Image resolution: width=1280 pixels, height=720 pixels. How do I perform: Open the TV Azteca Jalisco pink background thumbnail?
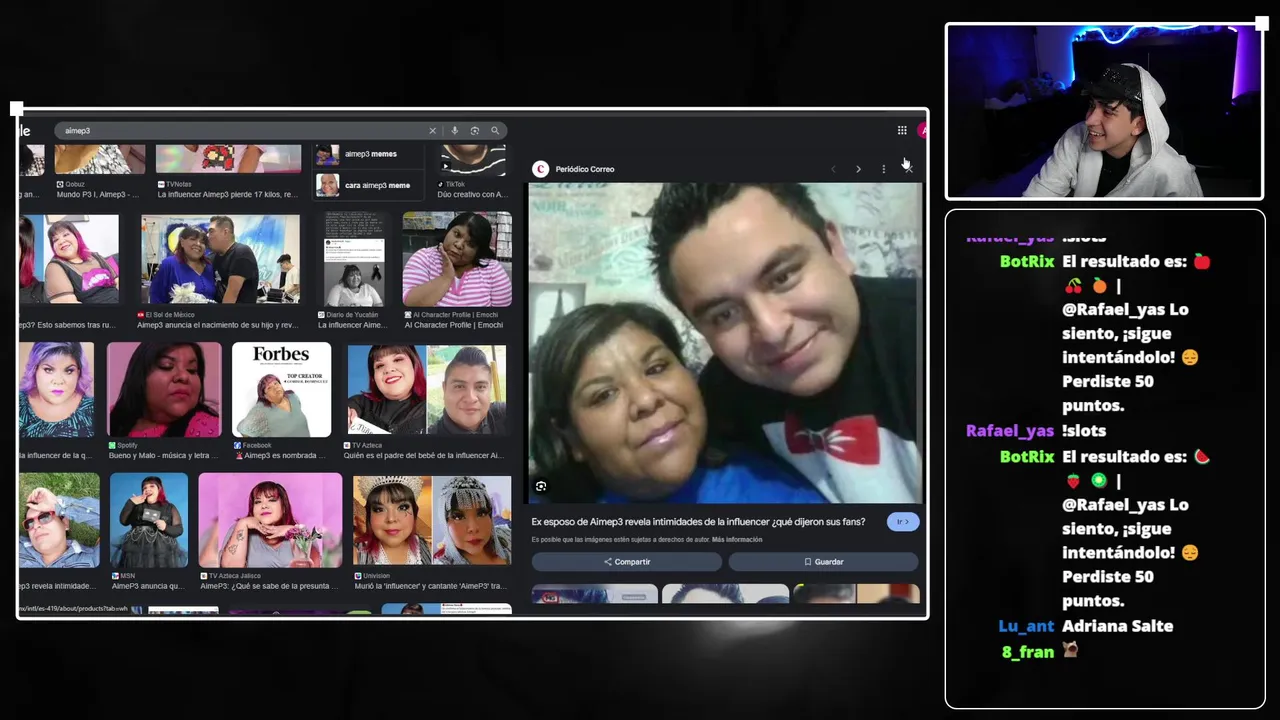click(270, 520)
